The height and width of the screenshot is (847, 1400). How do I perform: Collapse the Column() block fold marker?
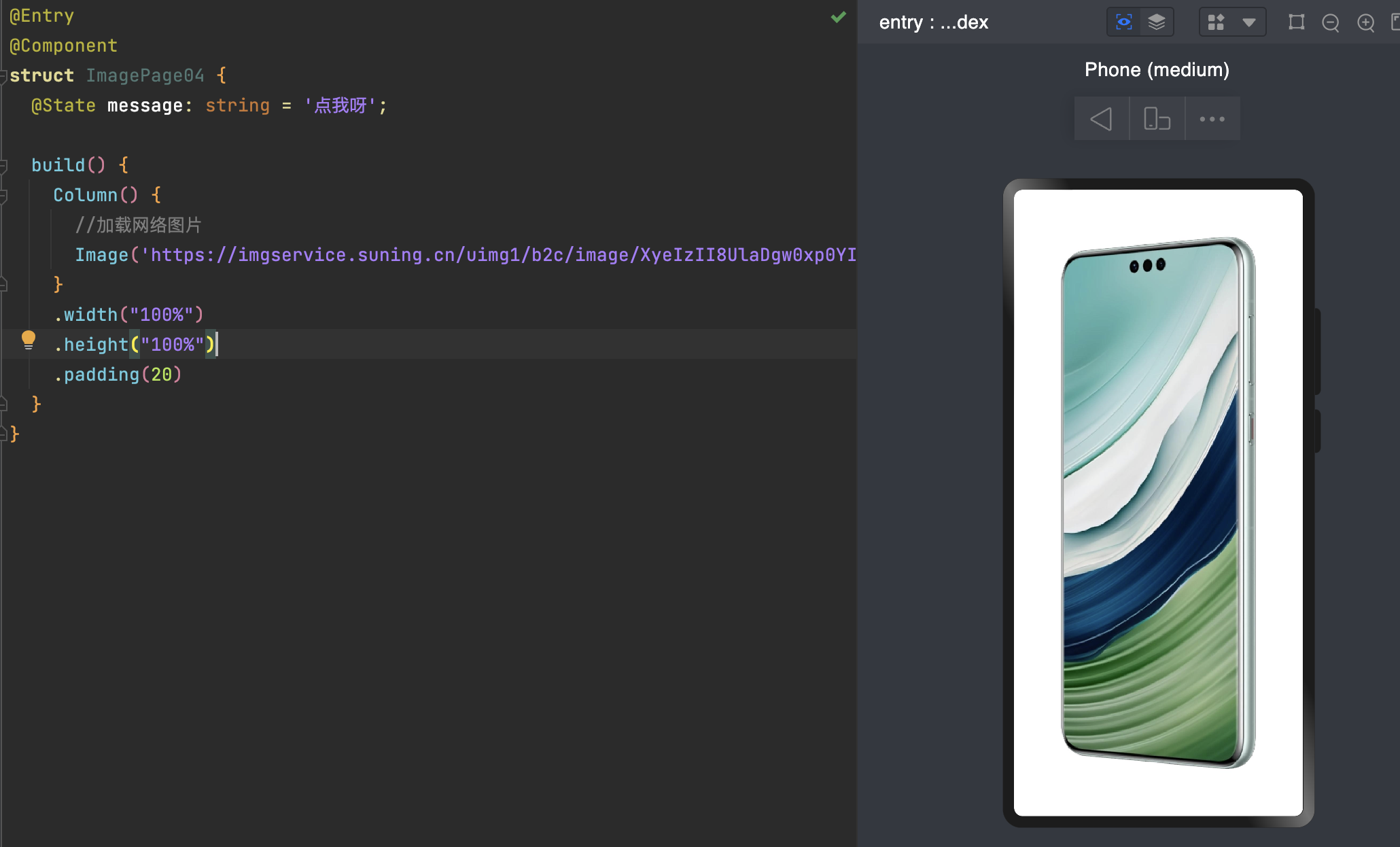coord(3,195)
